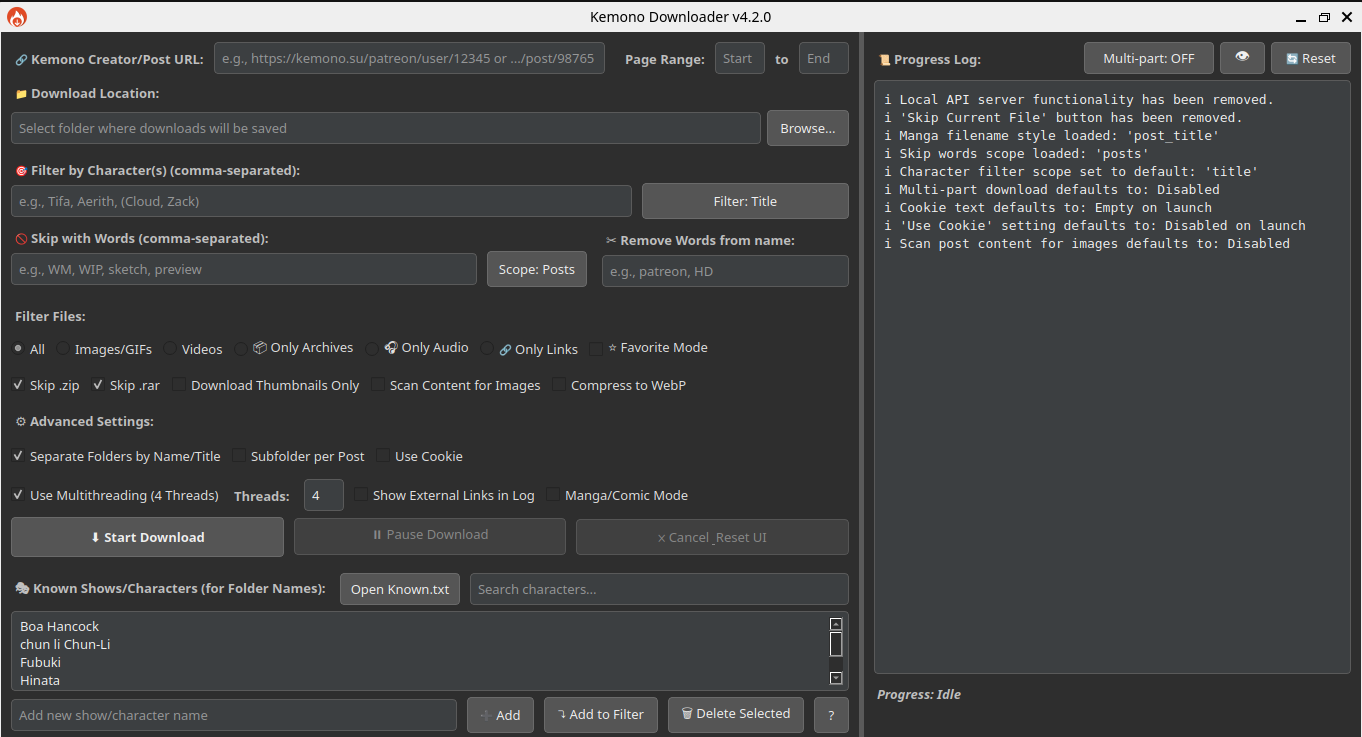Open the Filter: Title selector
1362x737 pixels.
click(744, 201)
